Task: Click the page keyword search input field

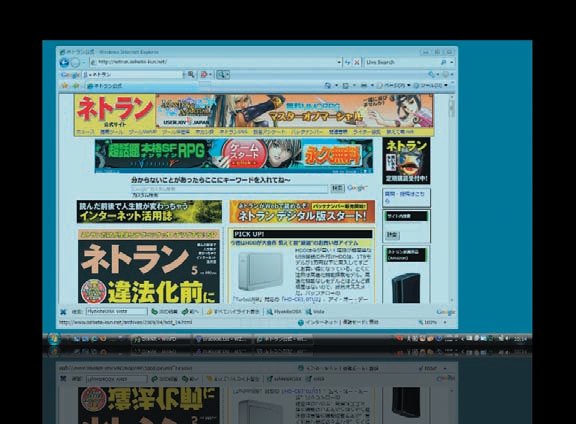Action: pos(230,188)
